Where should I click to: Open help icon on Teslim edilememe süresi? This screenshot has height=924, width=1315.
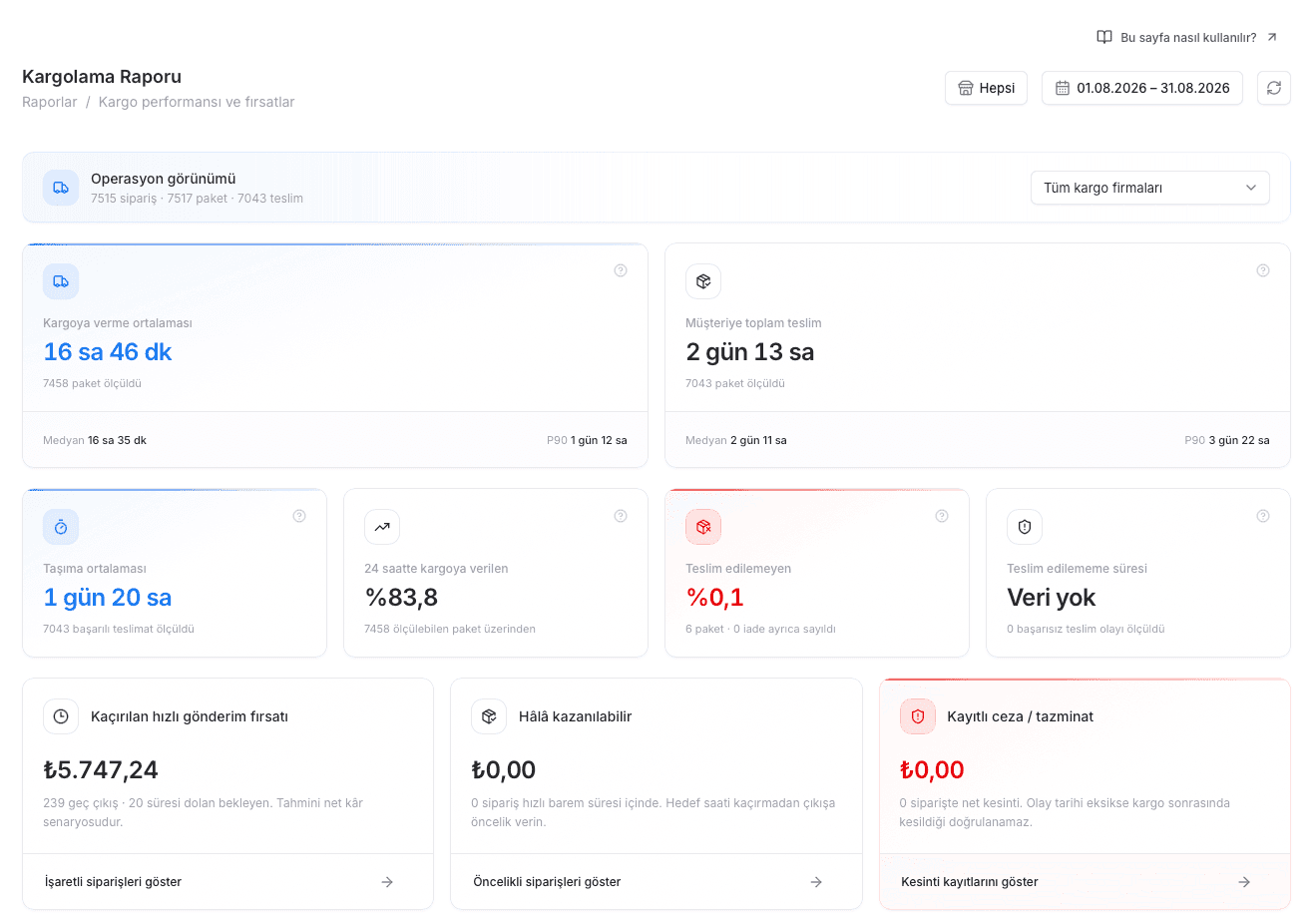pos(1263,516)
